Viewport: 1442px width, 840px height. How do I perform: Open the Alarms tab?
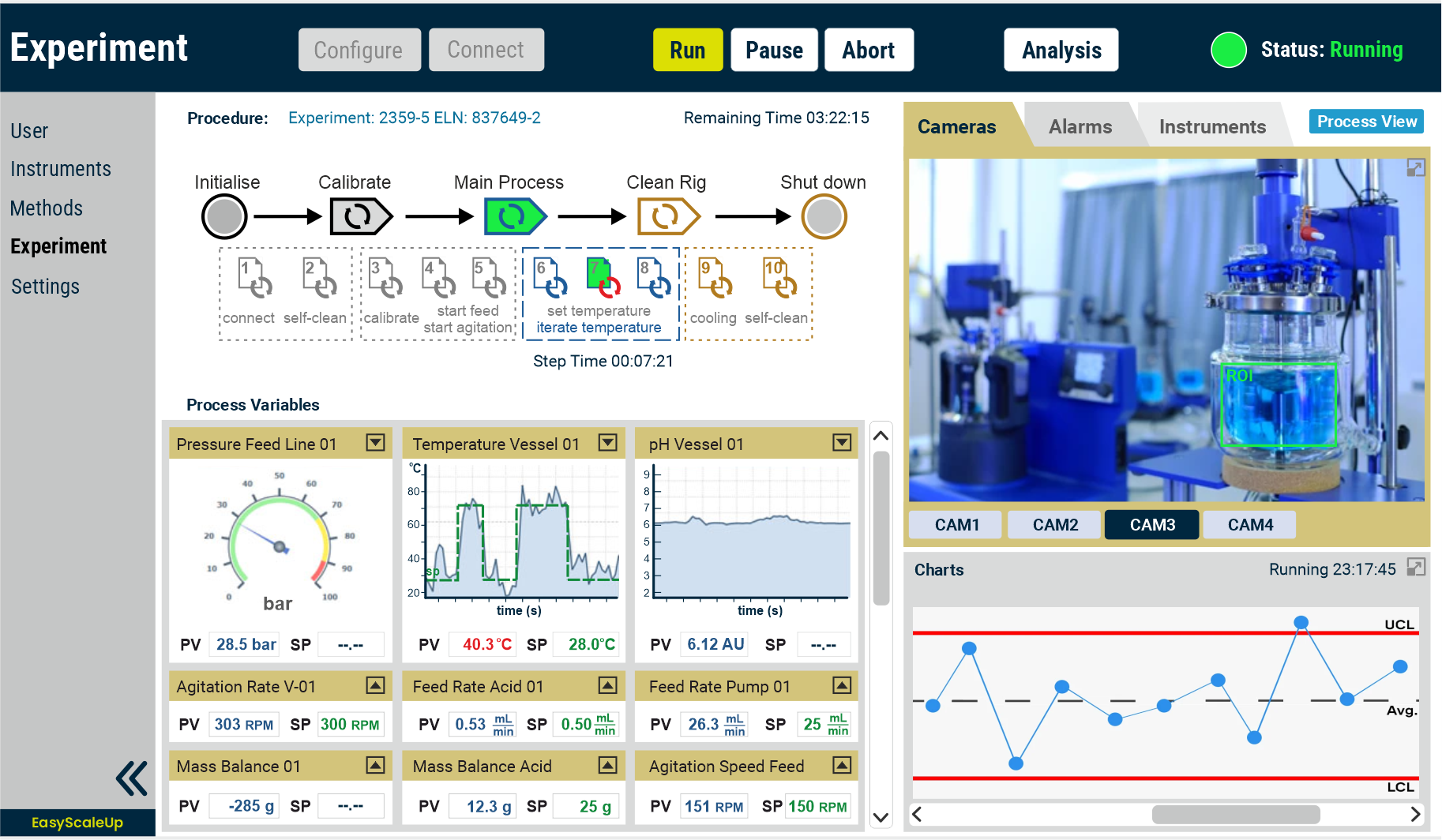(x=1080, y=127)
